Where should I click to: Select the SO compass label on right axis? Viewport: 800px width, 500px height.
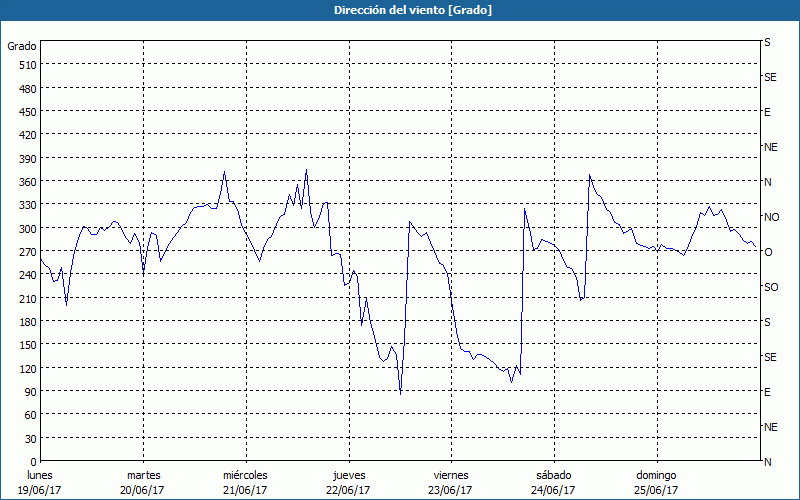coord(771,287)
